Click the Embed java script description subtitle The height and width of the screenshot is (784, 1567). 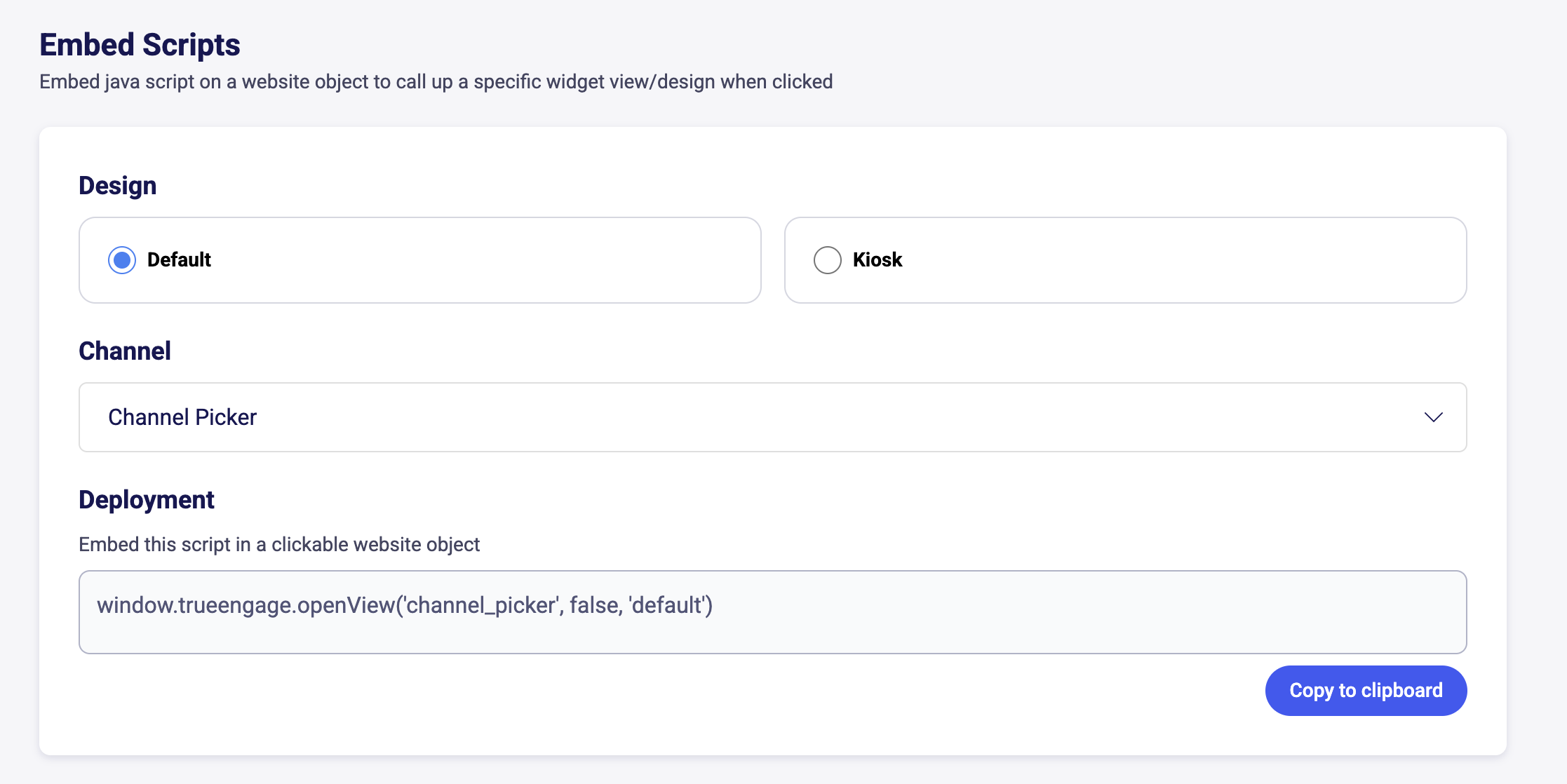(x=436, y=82)
